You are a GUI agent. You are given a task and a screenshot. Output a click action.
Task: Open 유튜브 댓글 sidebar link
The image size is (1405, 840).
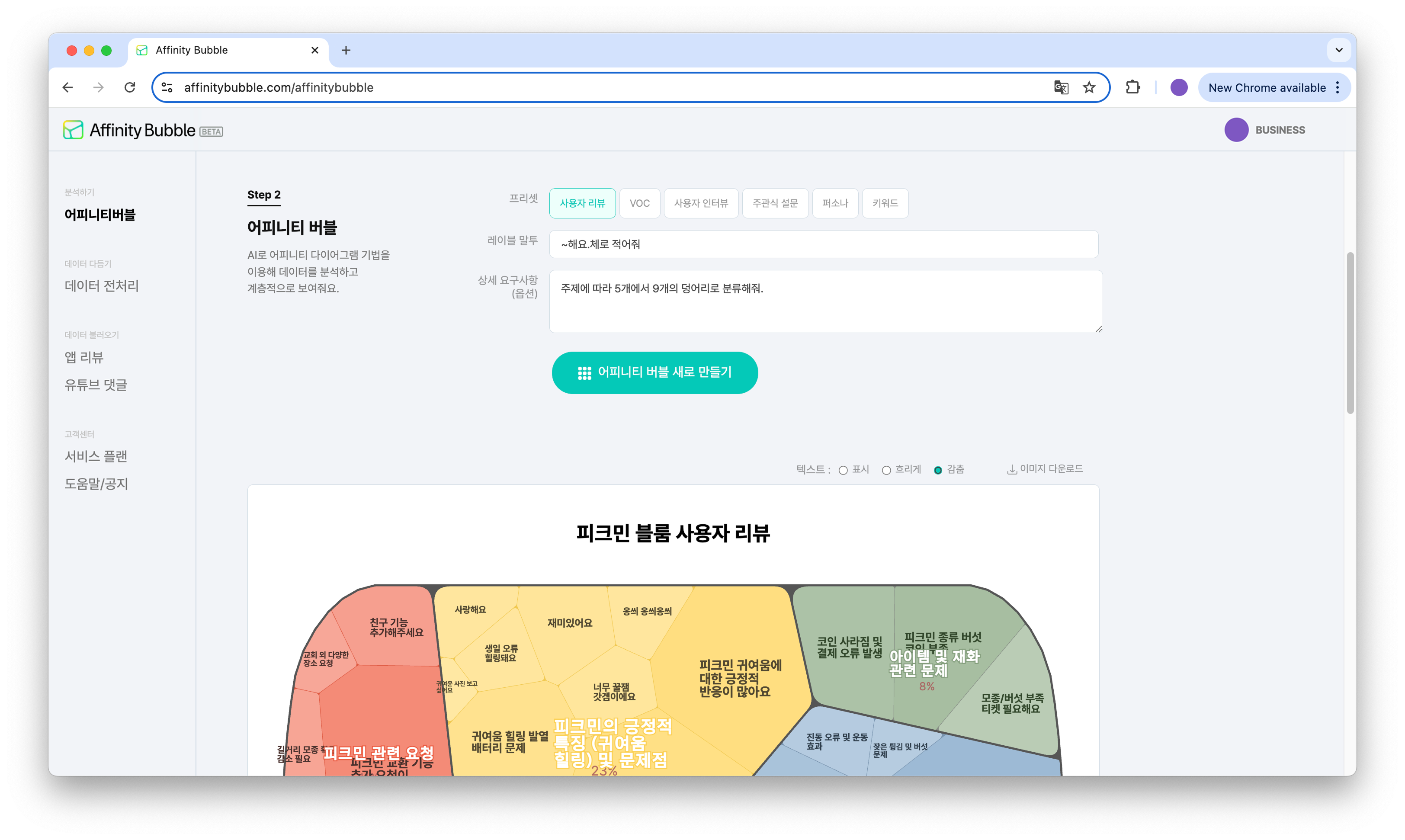click(96, 385)
